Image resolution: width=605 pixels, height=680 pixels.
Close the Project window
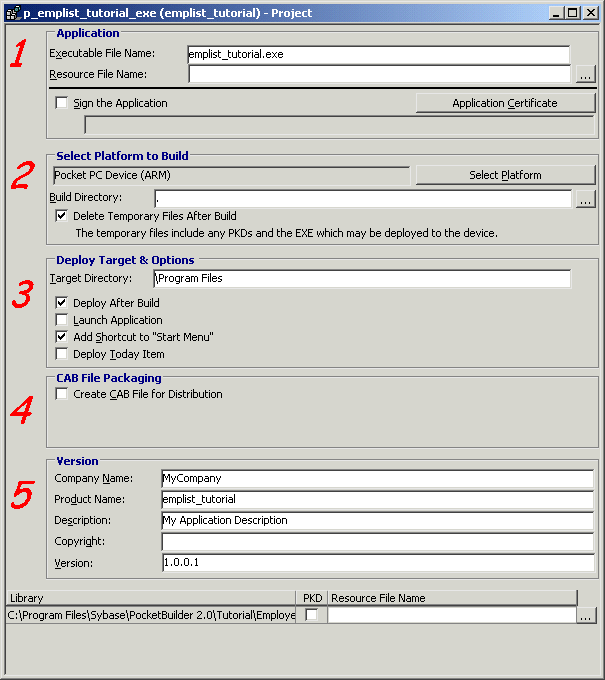(x=591, y=13)
